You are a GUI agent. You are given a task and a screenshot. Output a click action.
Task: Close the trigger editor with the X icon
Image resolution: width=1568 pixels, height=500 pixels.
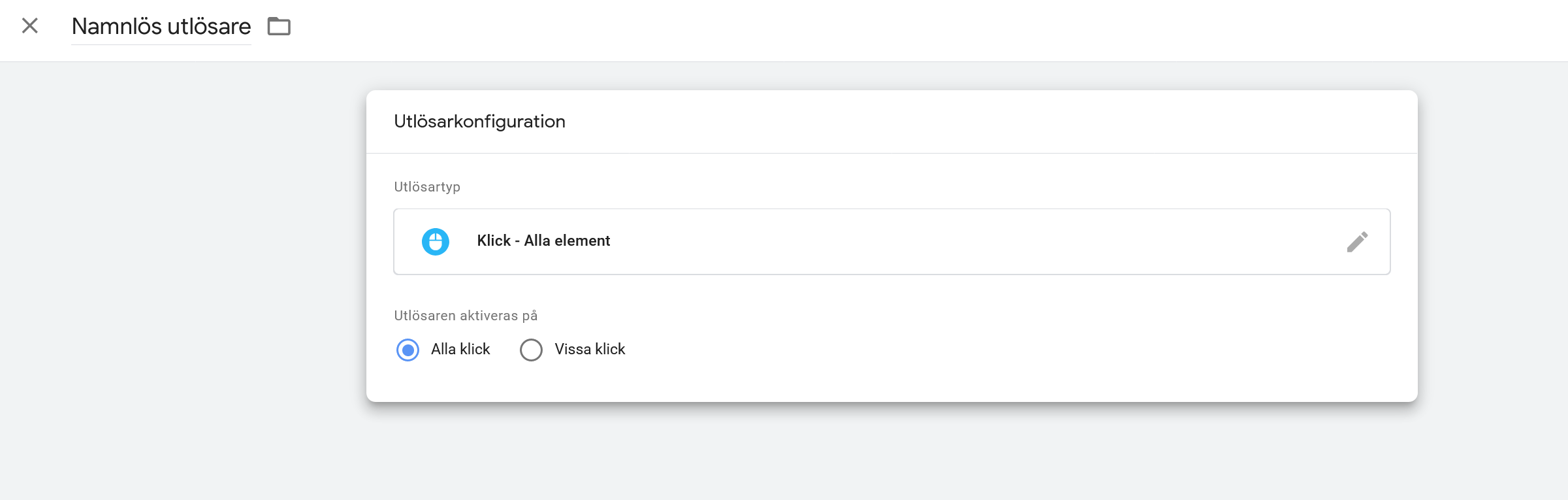(x=29, y=27)
